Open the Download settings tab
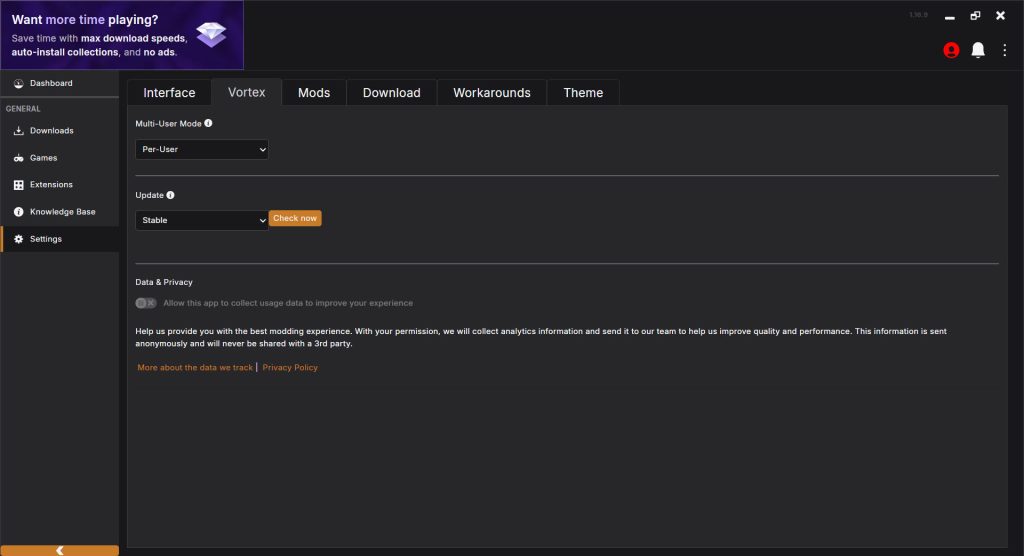The height and width of the screenshot is (556, 1024). (391, 93)
